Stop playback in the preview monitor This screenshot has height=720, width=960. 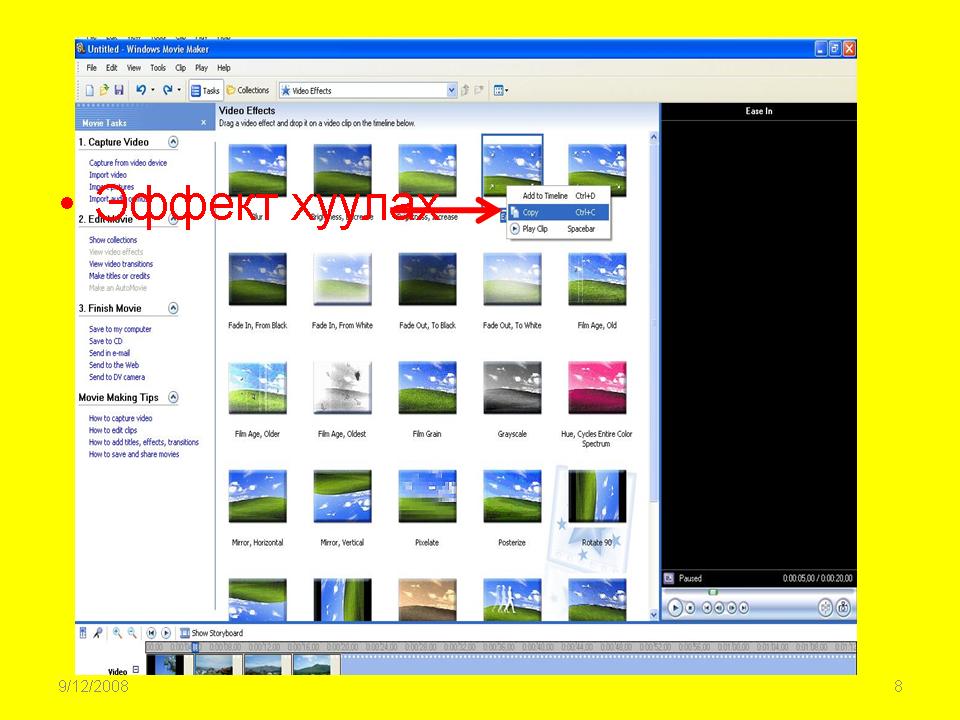click(x=690, y=607)
